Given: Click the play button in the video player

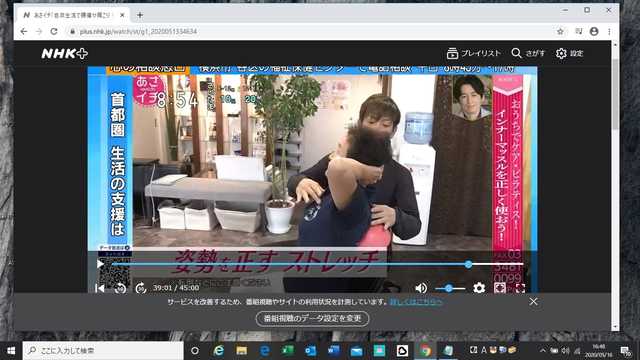Looking at the screenshot, I should [100, 264].
